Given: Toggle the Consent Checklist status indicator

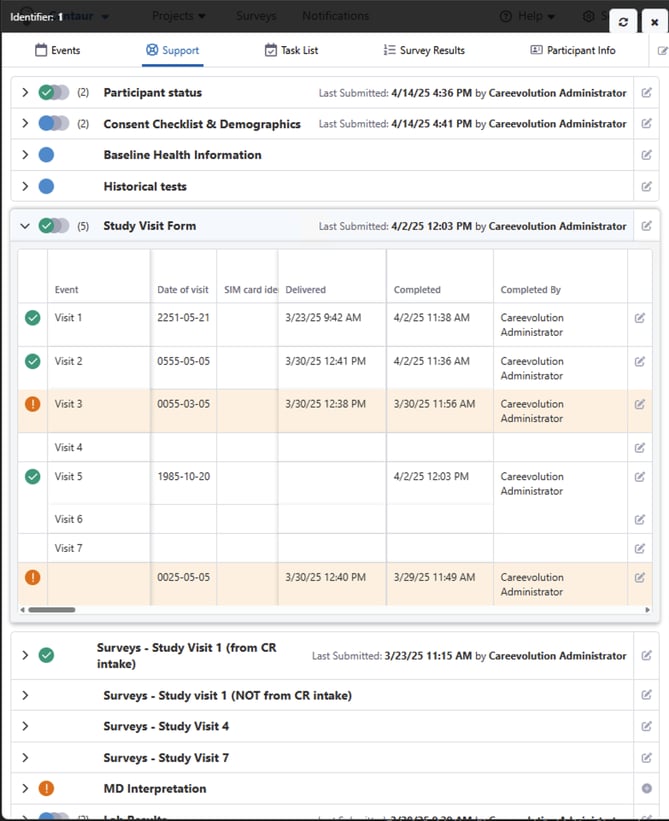Looking at the screenshot, I should (x=54, y=124).
